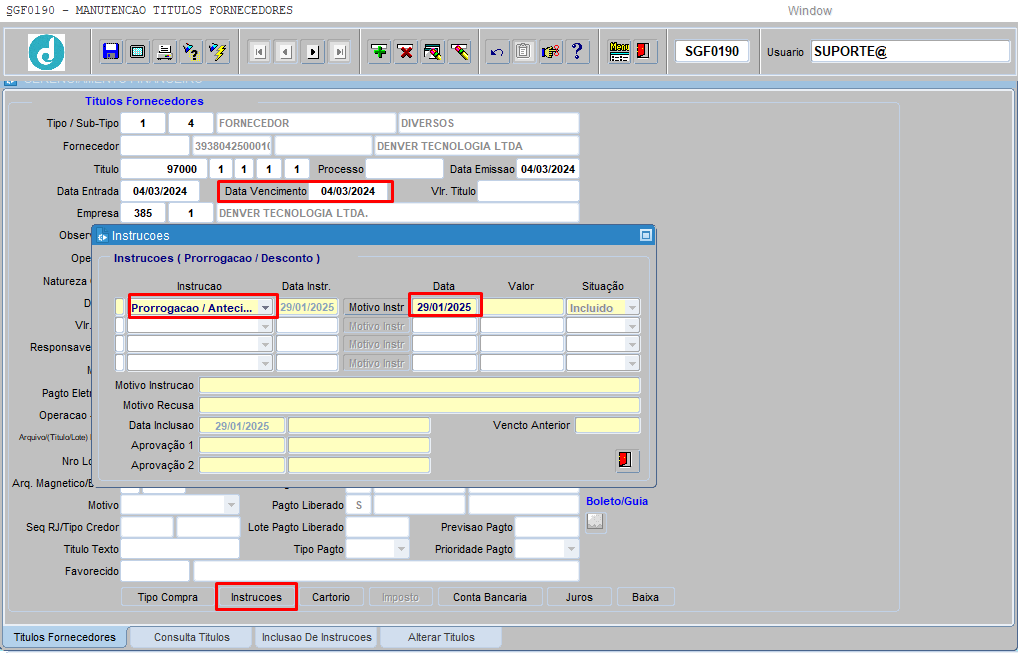The image size is (1018, 653).
Task: Open the 'Prorrogacao / Anteci...' Instrucao dropdown
Action: pos(266,308)
